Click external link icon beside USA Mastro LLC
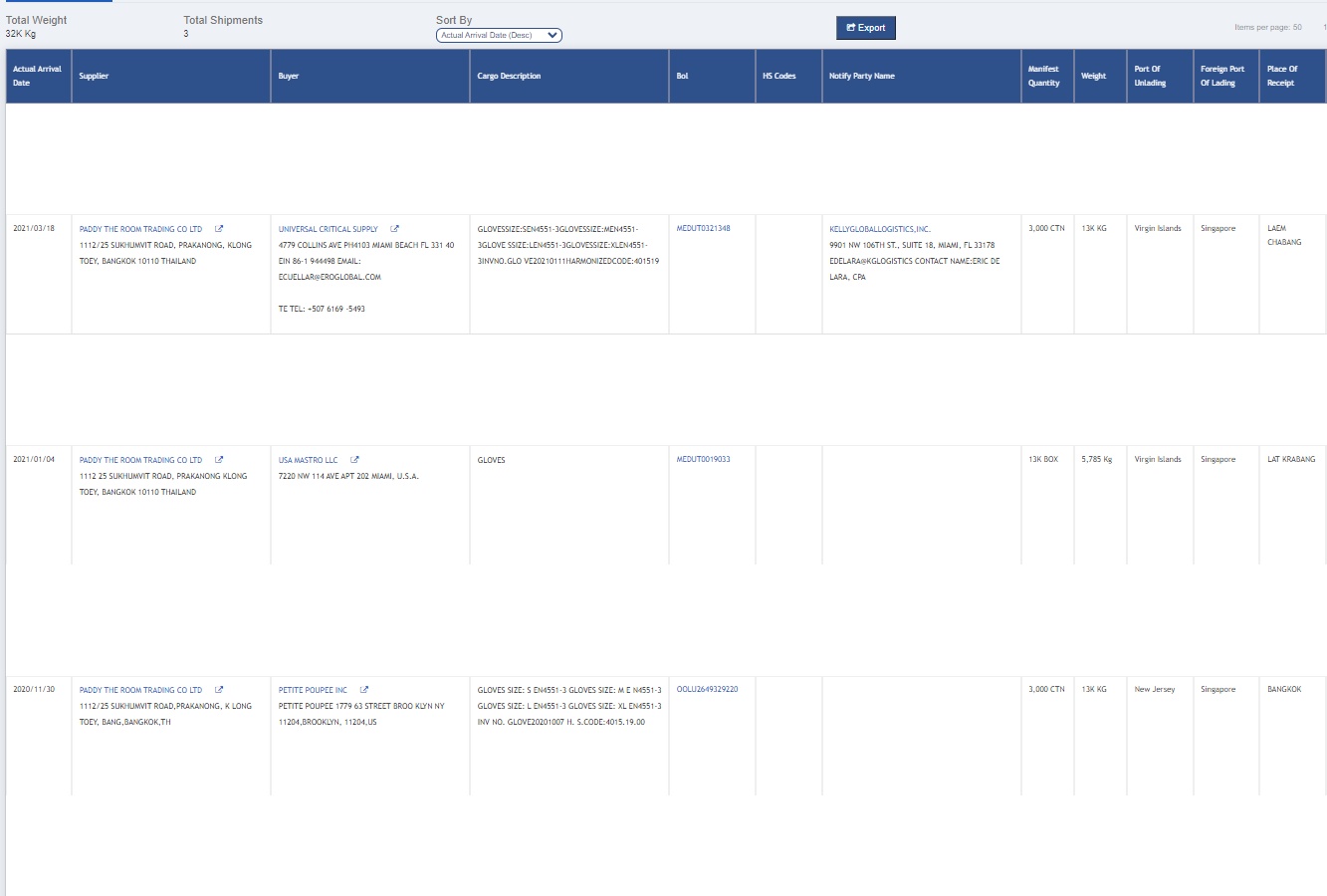The height and width of the screenshot is (896, 1327). click(x=354, y=460)
